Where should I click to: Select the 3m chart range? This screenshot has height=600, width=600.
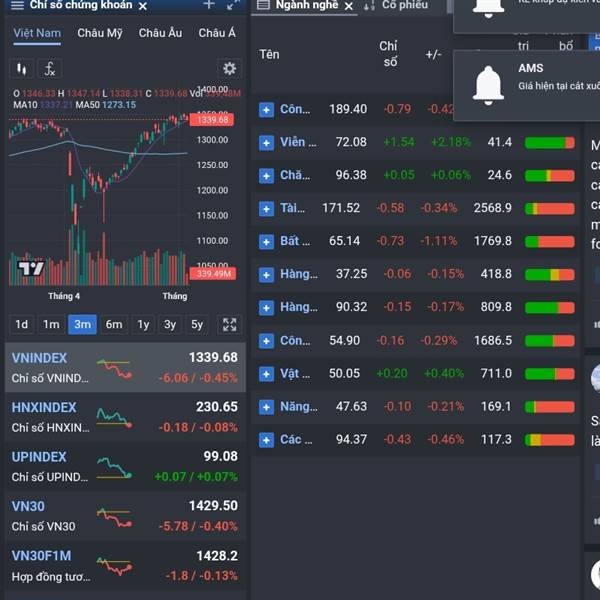coord(82,324)
